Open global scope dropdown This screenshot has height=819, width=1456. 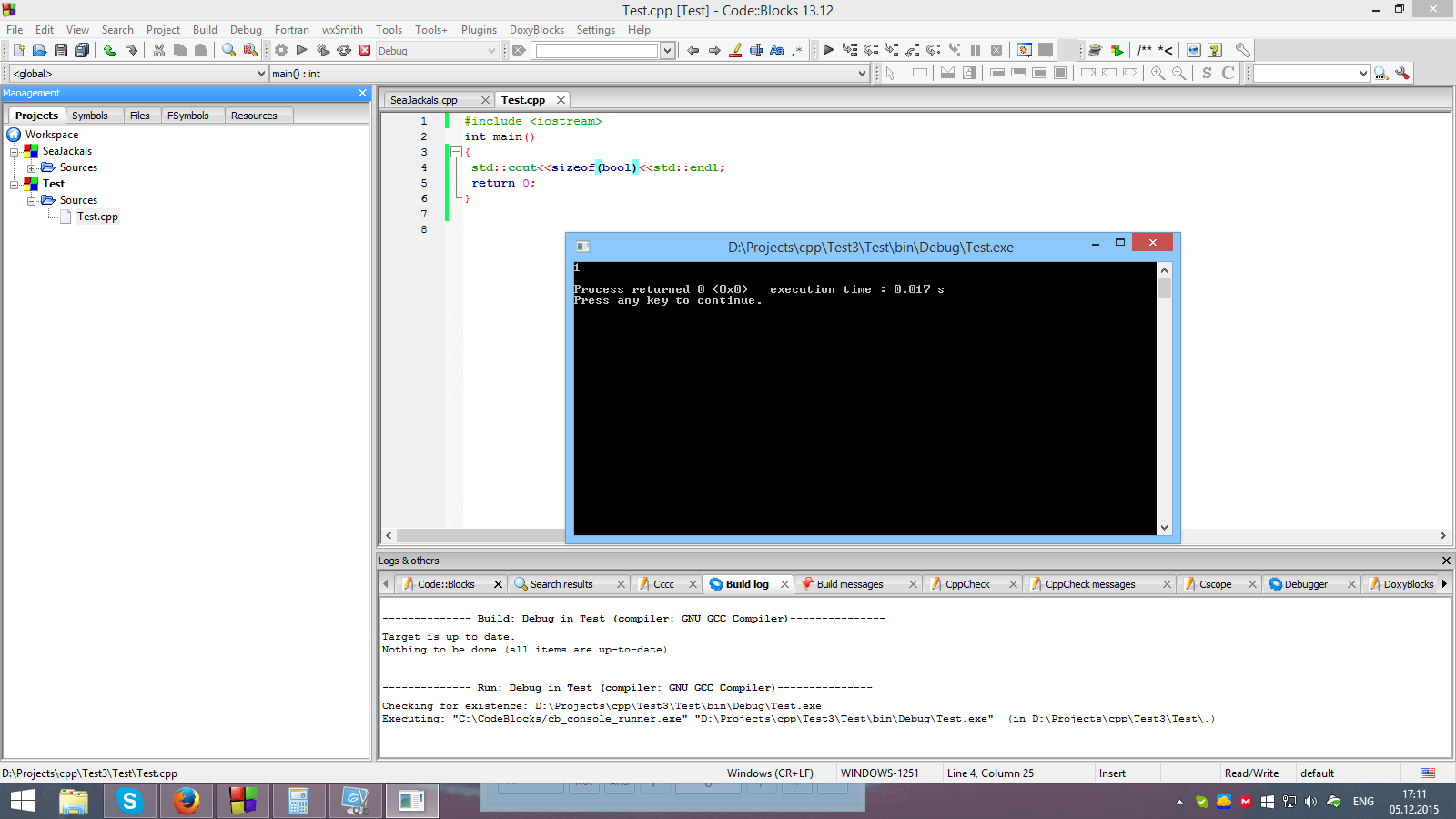coord(138,74)
